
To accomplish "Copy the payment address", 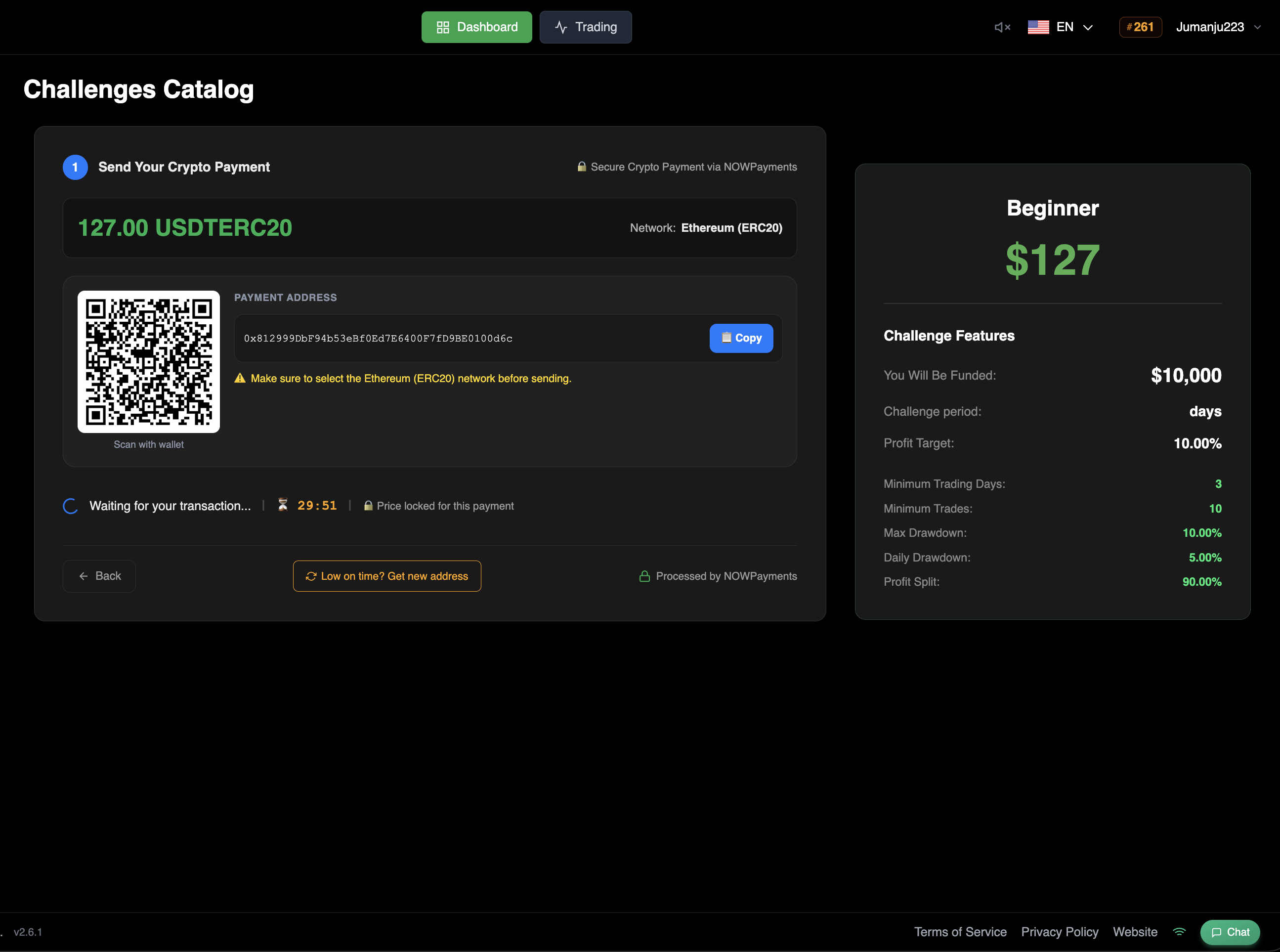I will point(741,338).
